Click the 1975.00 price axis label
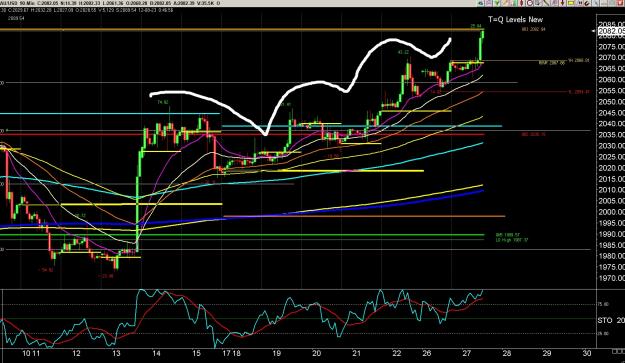The image size is (625, 363). tap(611, 267)
